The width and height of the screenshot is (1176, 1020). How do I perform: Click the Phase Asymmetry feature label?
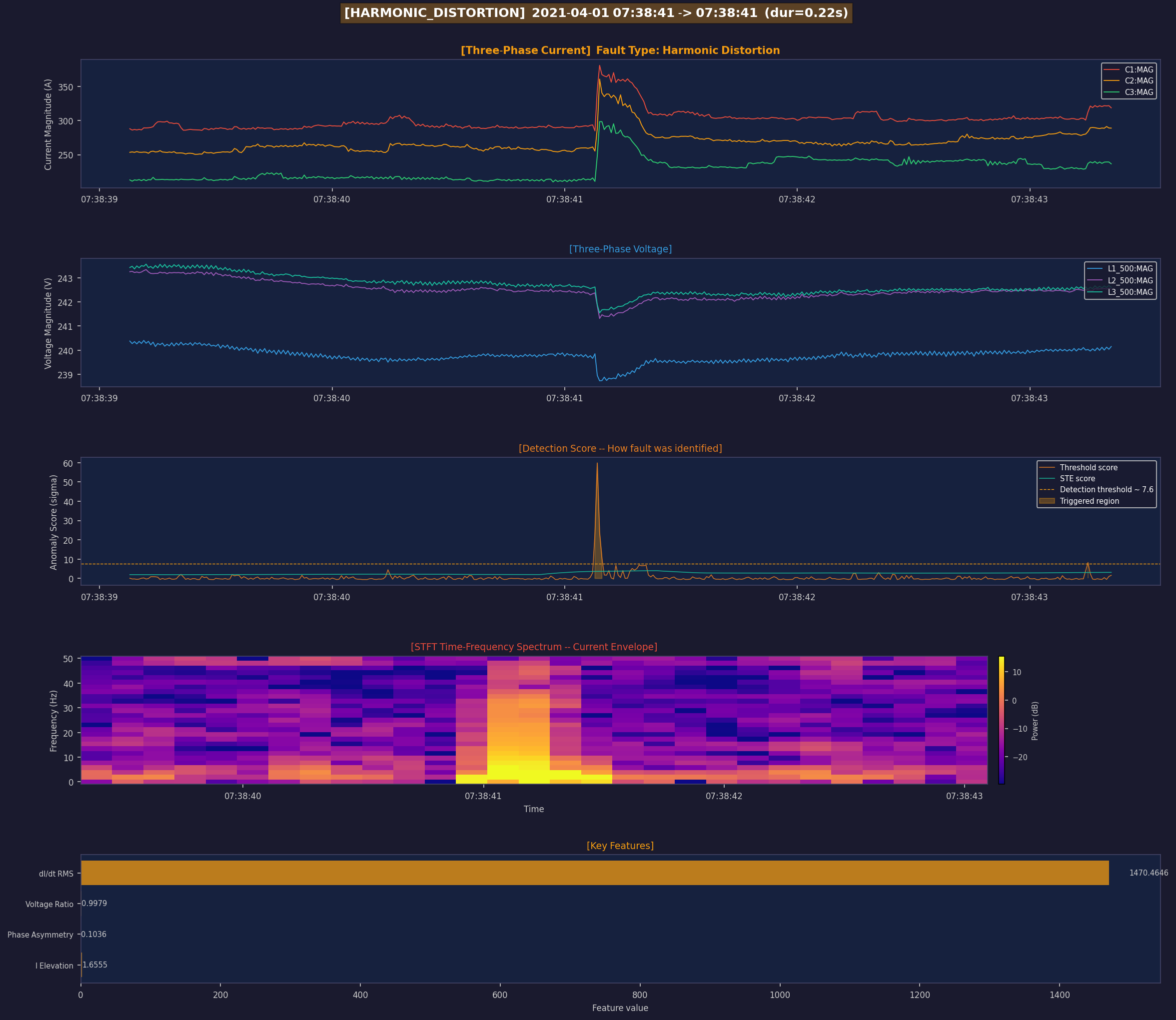40,935
